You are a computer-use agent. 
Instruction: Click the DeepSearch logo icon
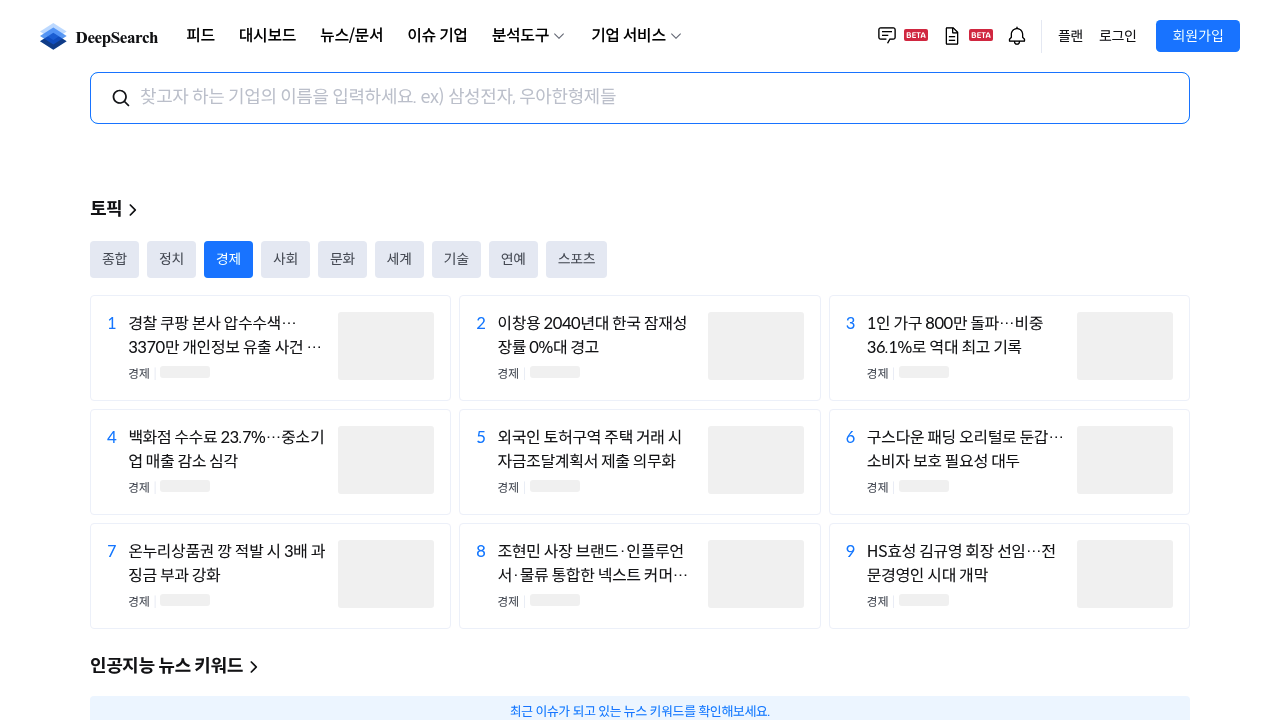pyautogui.click(x=53, y=36)
